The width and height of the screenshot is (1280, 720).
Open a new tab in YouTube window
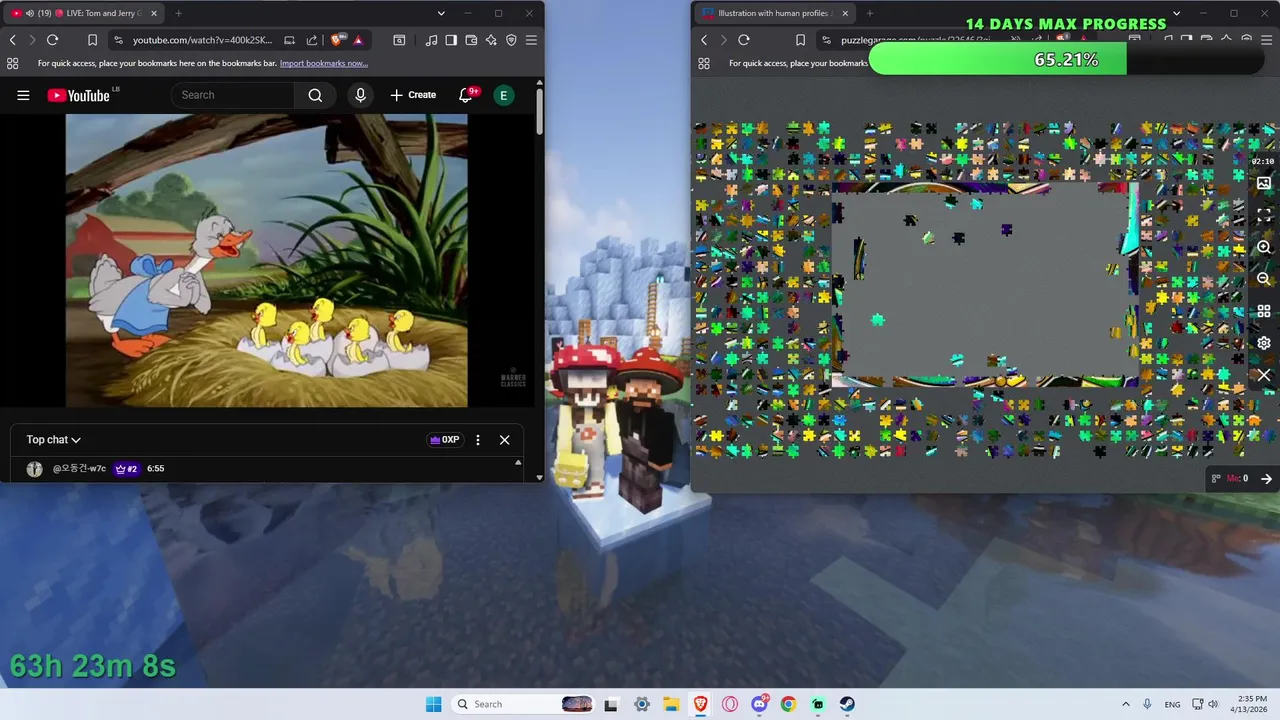(178, 13)
